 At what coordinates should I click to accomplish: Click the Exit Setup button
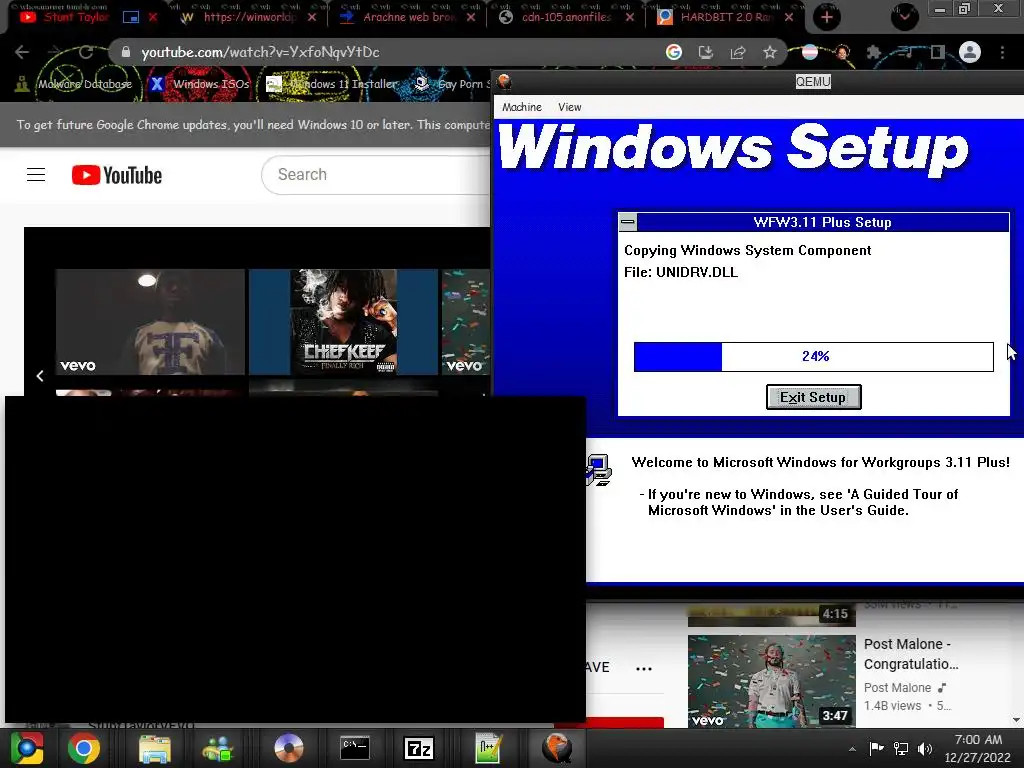[x=814, y=397]
